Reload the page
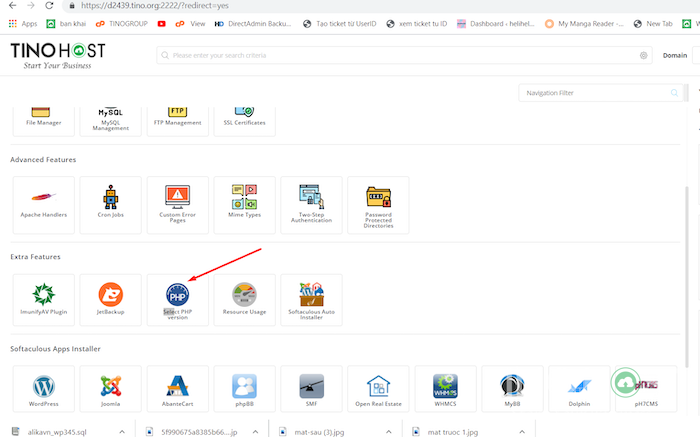Image resolution: width=700 pixels, height=437 pixels. (x=49, y=5)
